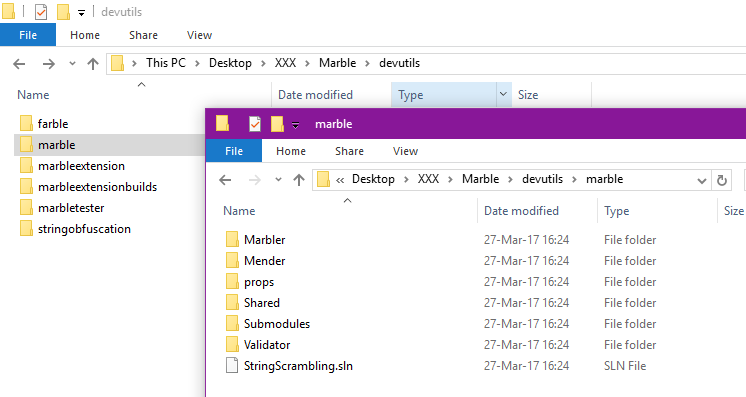The image size is (746, 397).
Task: Select the stringobfuscation folder icon
Action: pyautogui.click(x=26, y=228)
